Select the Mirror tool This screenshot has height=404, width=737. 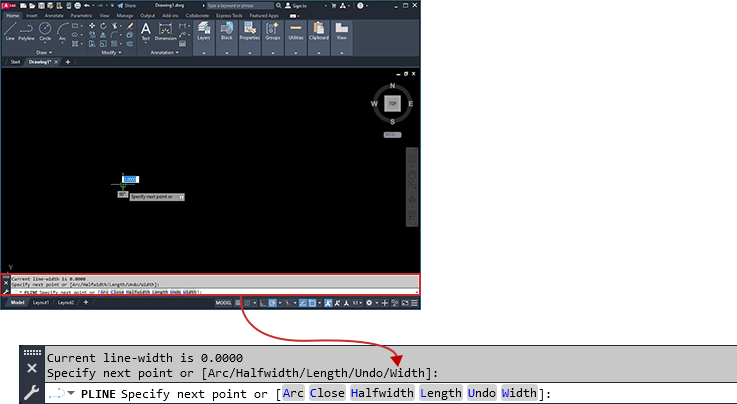(103, 35)
